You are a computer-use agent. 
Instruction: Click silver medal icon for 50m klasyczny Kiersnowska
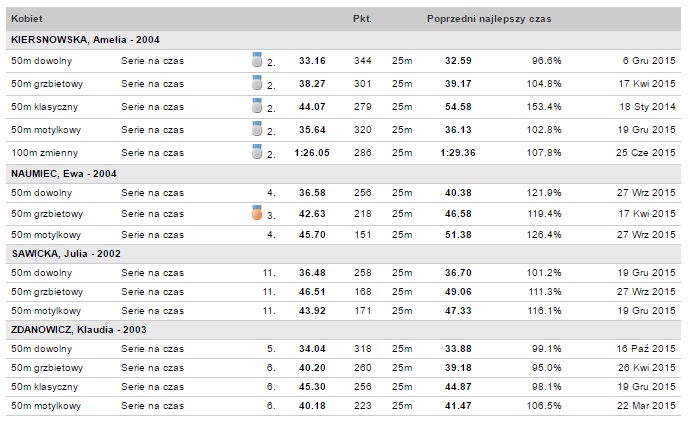(x=257, y=107)
